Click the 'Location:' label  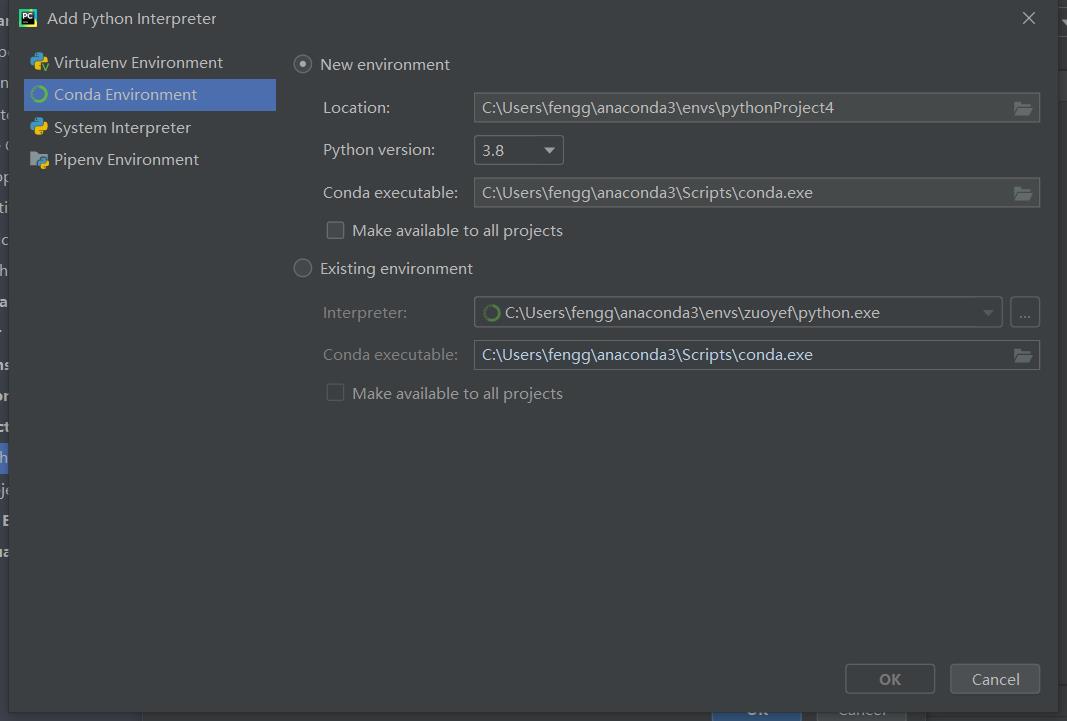point(357,107)
